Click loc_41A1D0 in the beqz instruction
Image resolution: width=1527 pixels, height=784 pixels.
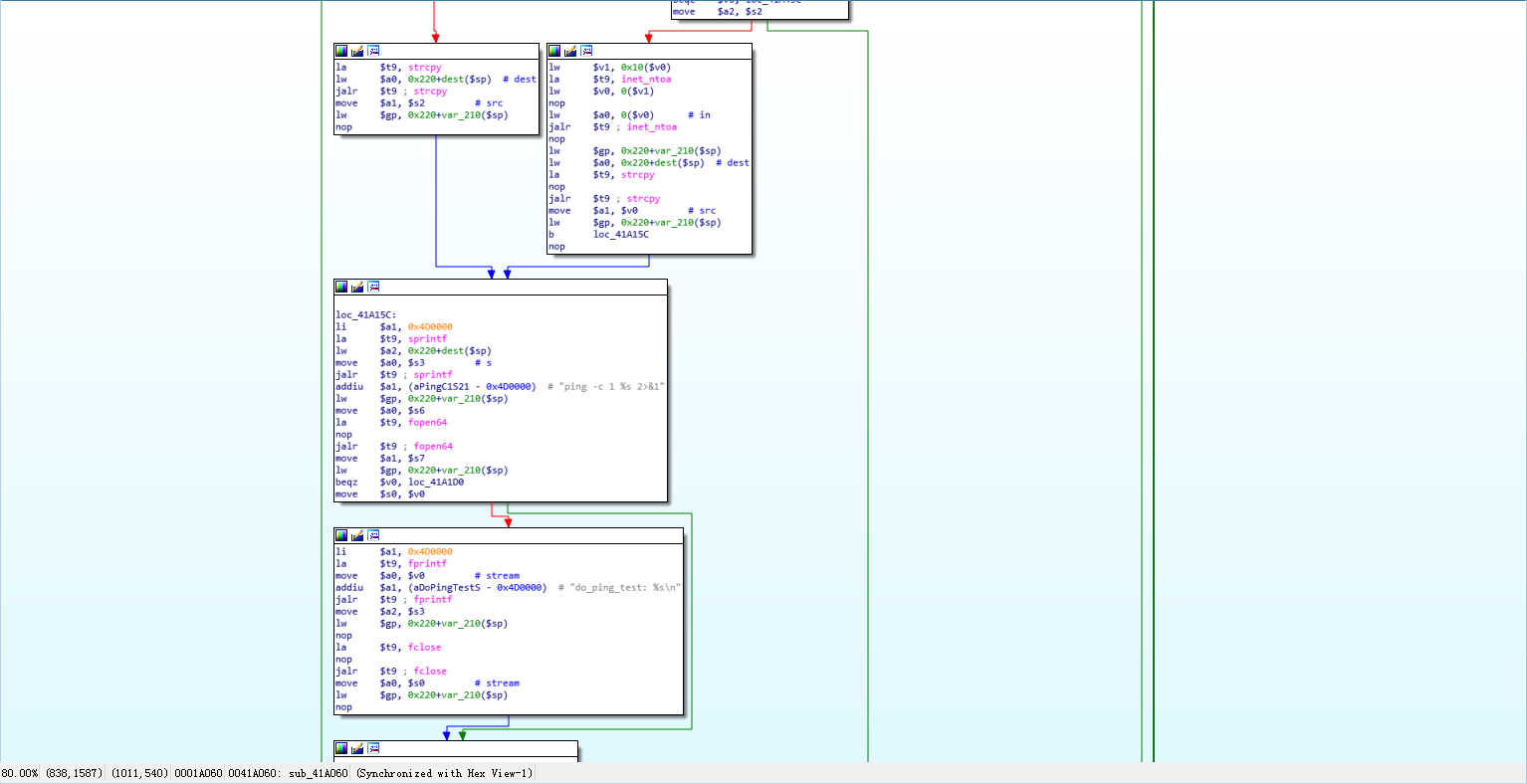pos(435,483)
